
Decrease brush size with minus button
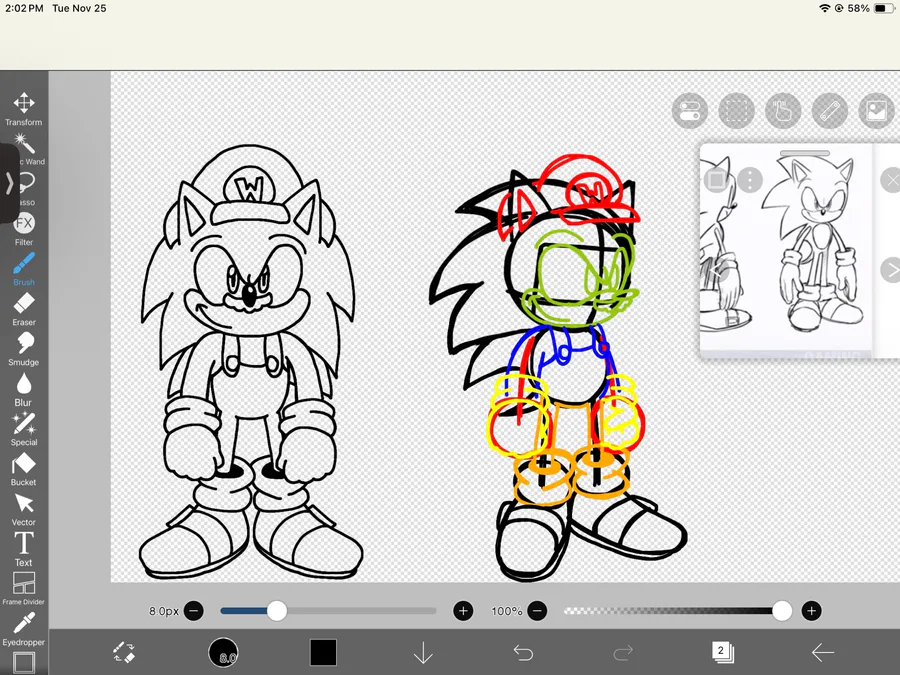pyautogui.click(x=194, y=611)
